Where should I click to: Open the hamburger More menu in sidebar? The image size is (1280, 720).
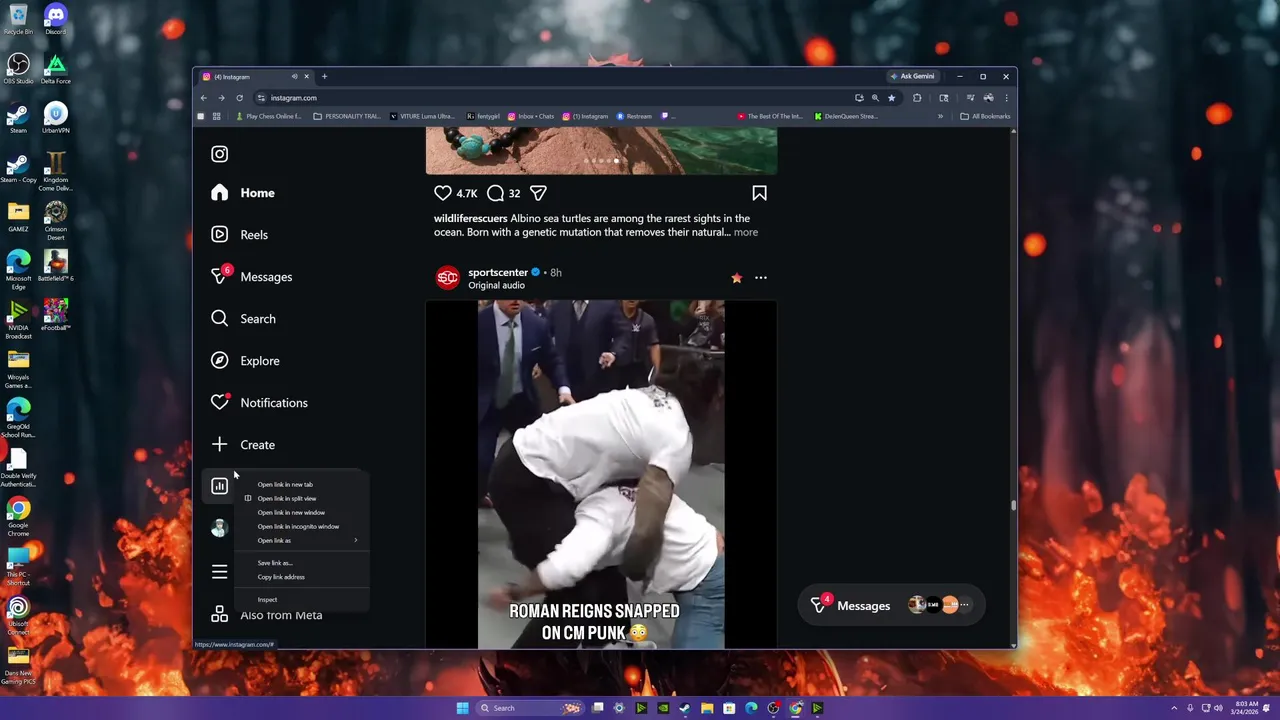tap(220, 572)
